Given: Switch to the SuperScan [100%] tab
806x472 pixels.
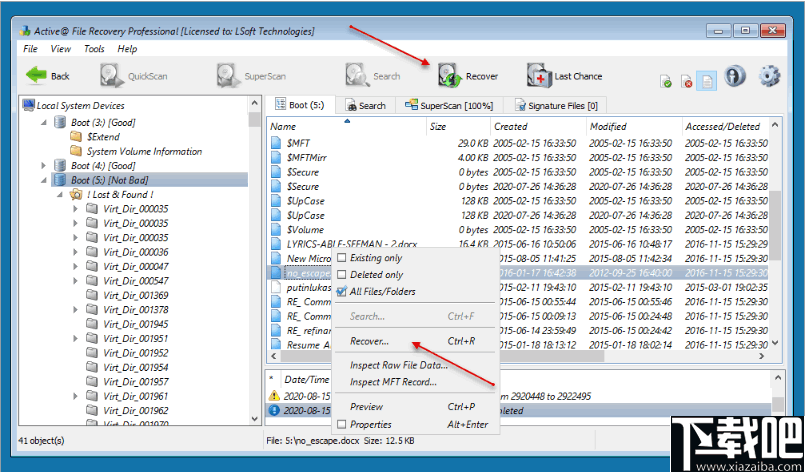Looking at the screenshot, I should point(449,105).
